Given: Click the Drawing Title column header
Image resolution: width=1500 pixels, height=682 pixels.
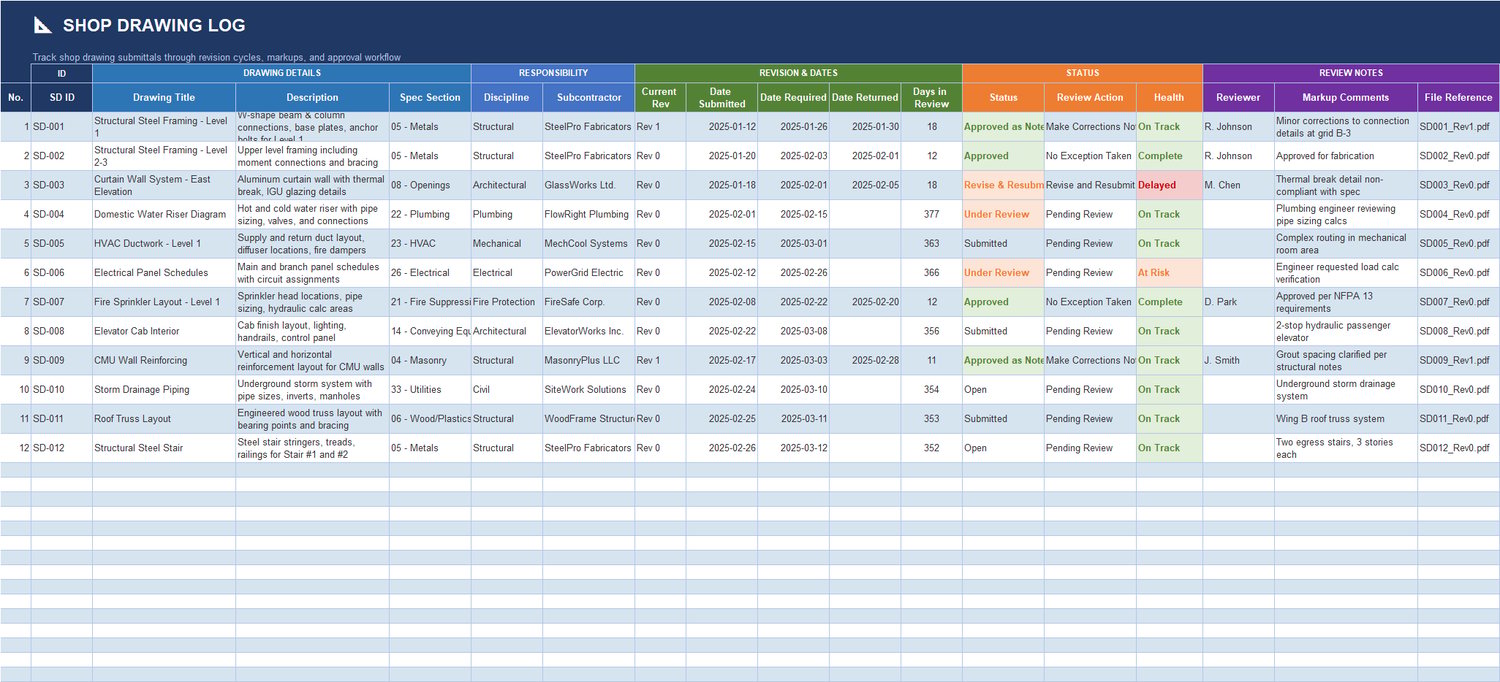Looking at the screenshot, I should [x=164, y=97].
